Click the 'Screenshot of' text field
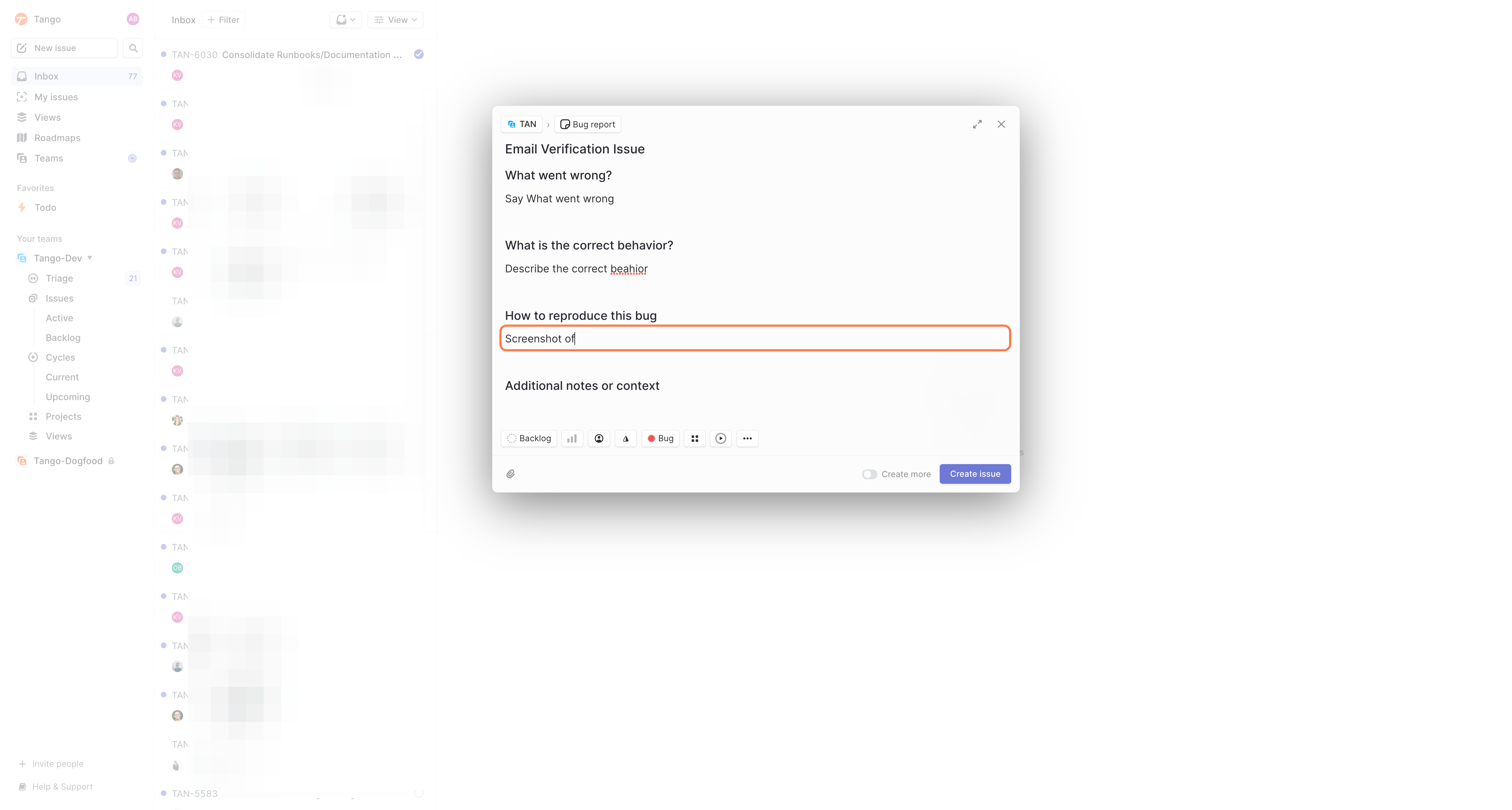 755,339
